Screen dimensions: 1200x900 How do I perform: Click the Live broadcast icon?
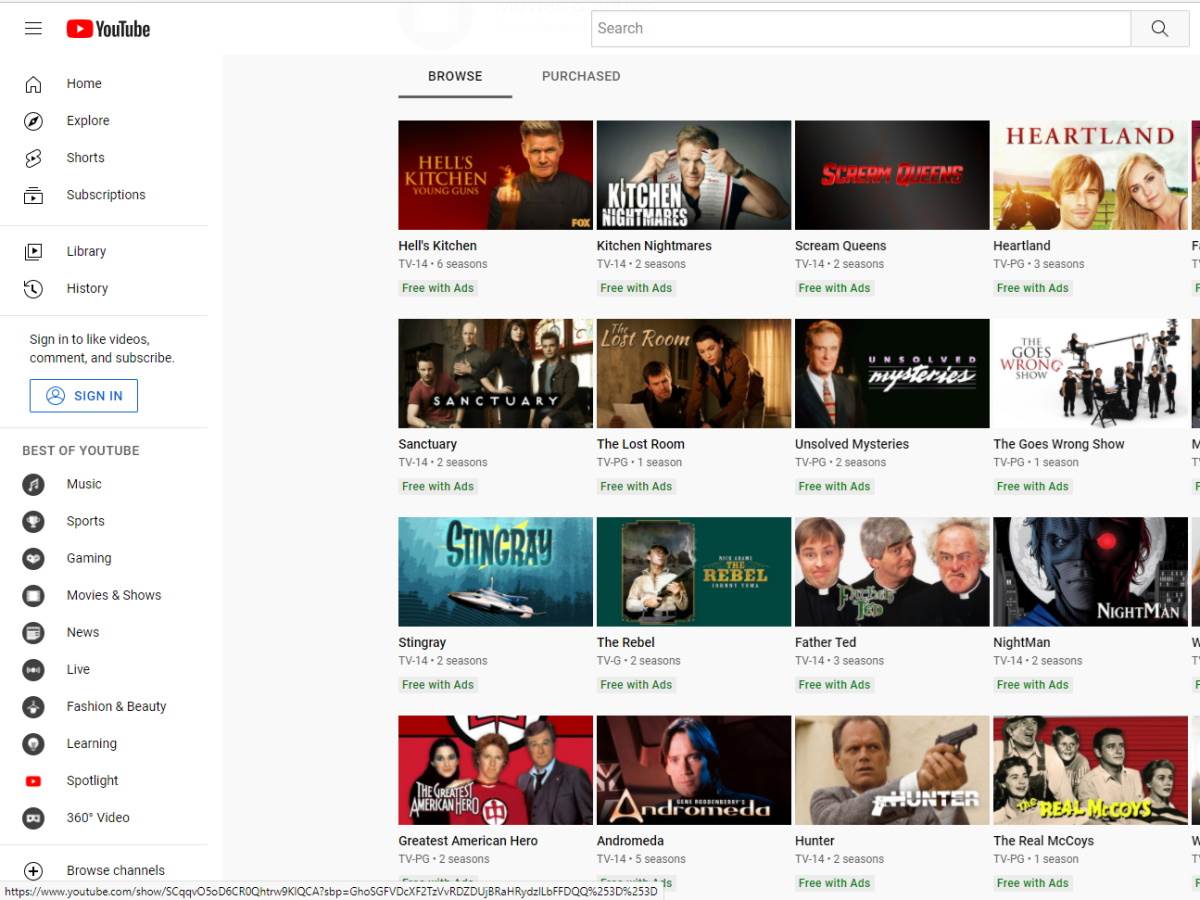pos(33,670)
